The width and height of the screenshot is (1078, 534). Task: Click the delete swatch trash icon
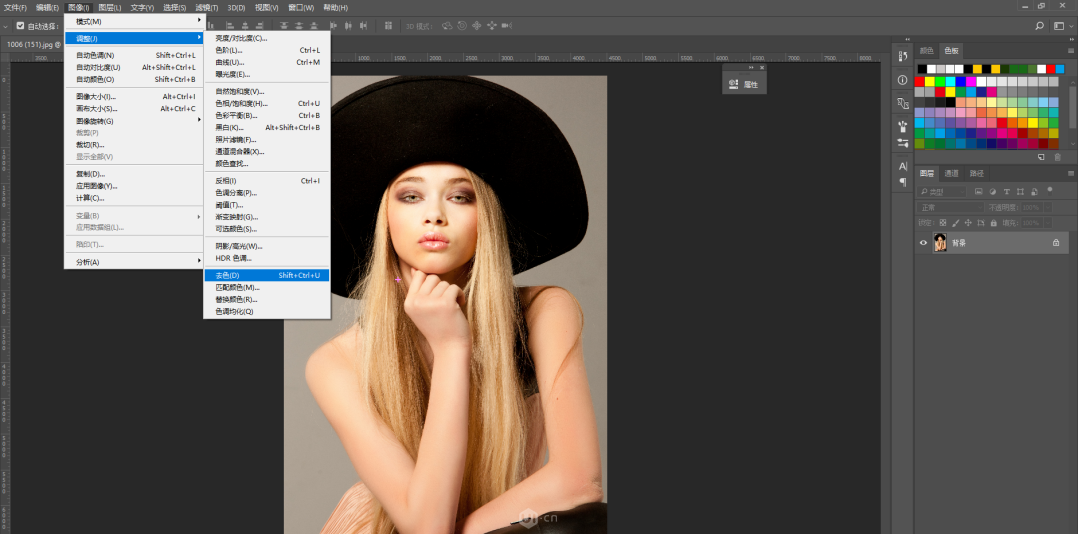click(1057, 157)
